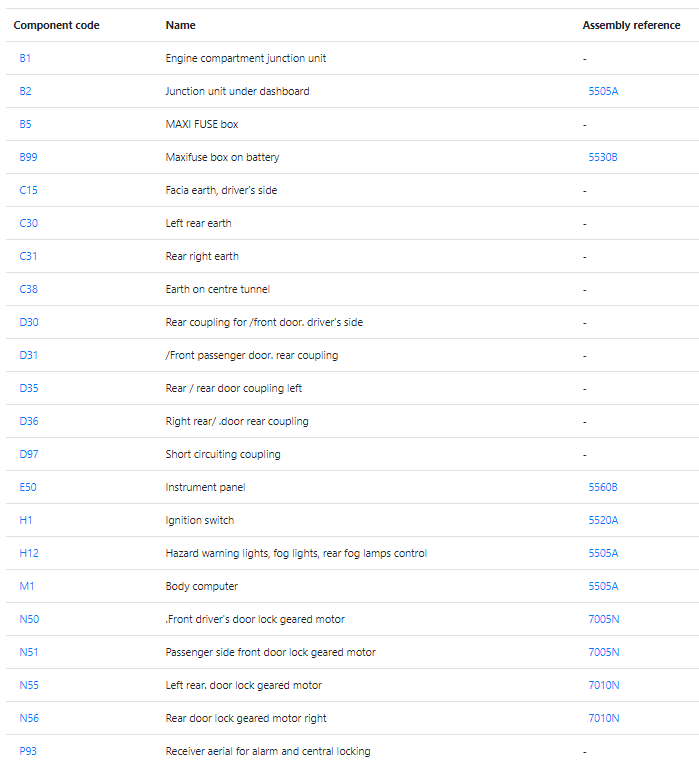Open assembly reference 5560B

[x=603, y=487]
